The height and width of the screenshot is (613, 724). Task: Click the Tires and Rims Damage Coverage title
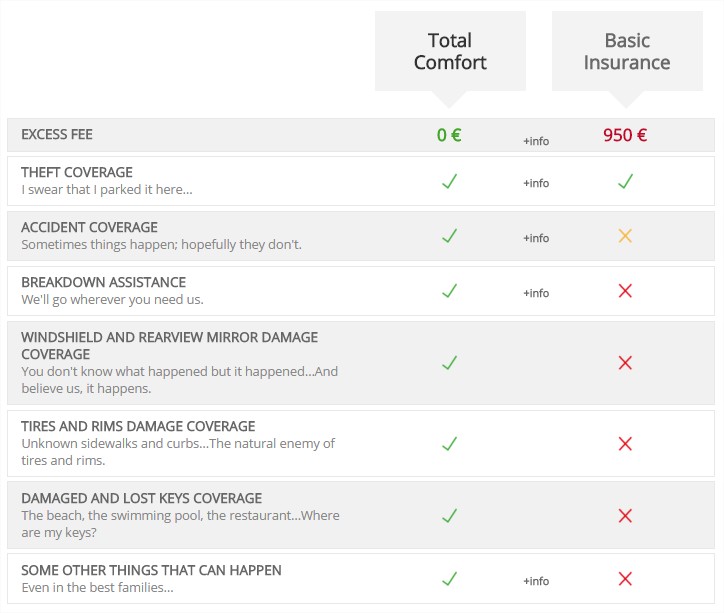click(138, 426)
